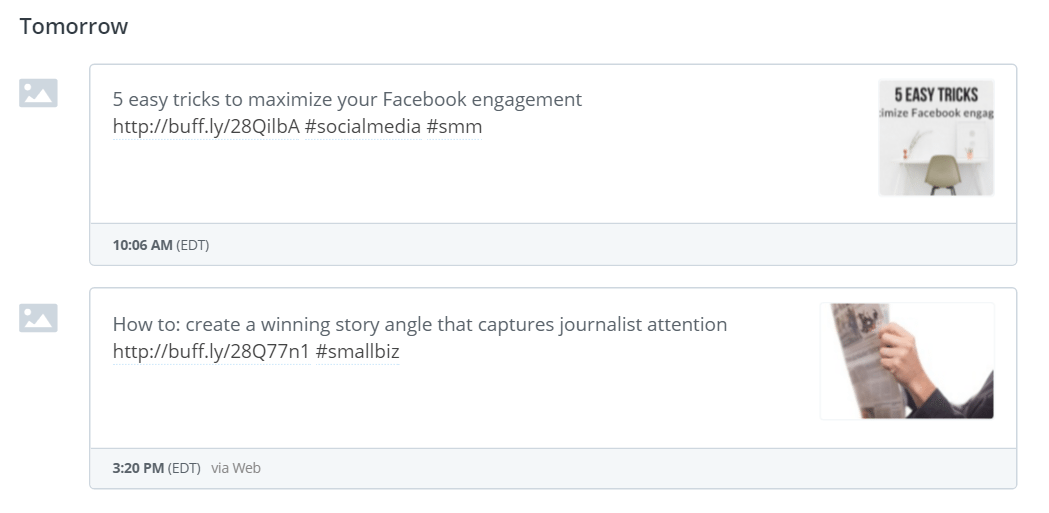This screenshot has height=513, width=1049.
Task: Open the newspaper thumbnail image
Action: [x=906, y=361]
